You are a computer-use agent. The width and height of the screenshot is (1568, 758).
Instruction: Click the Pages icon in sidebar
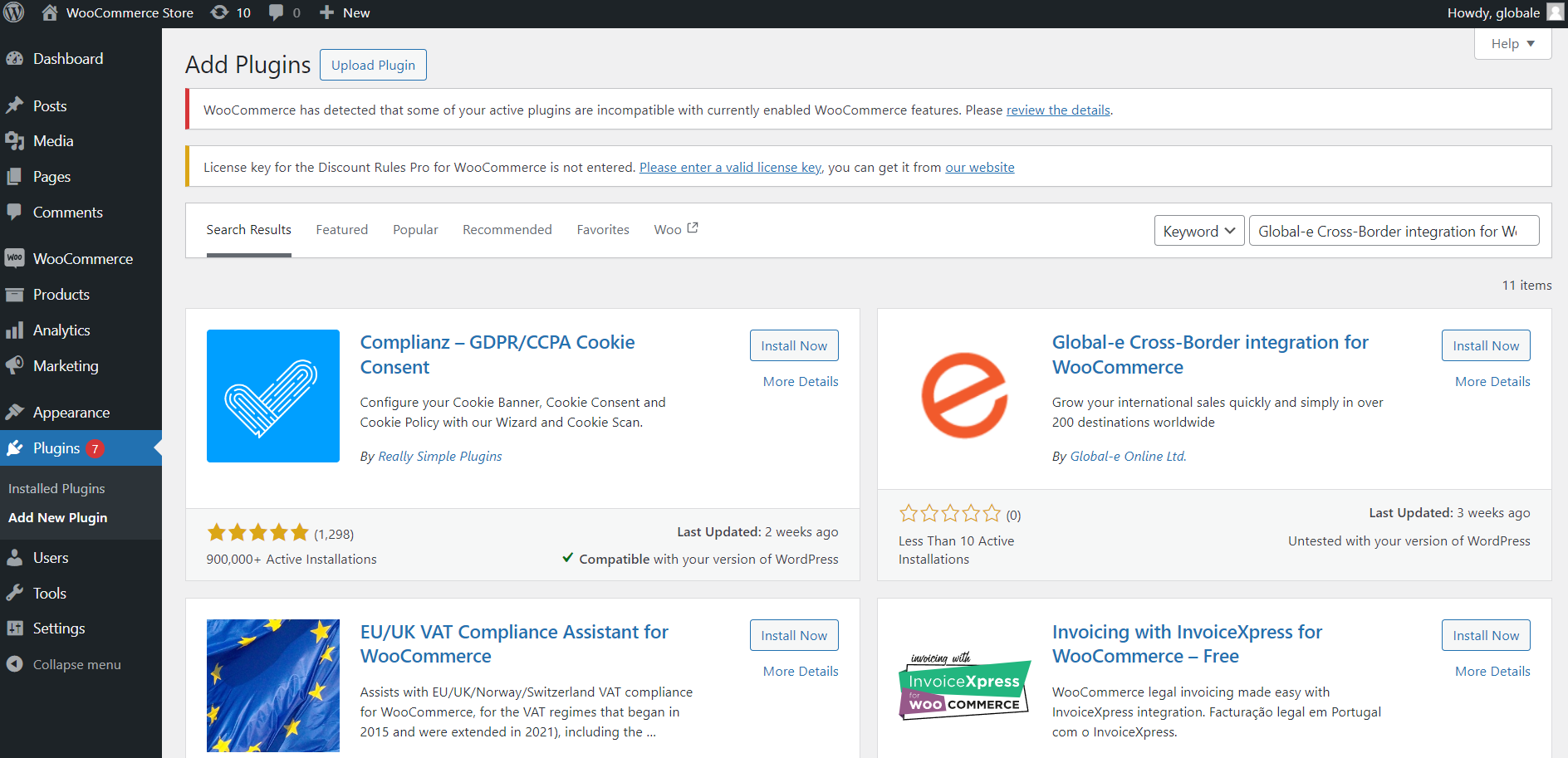14,177
